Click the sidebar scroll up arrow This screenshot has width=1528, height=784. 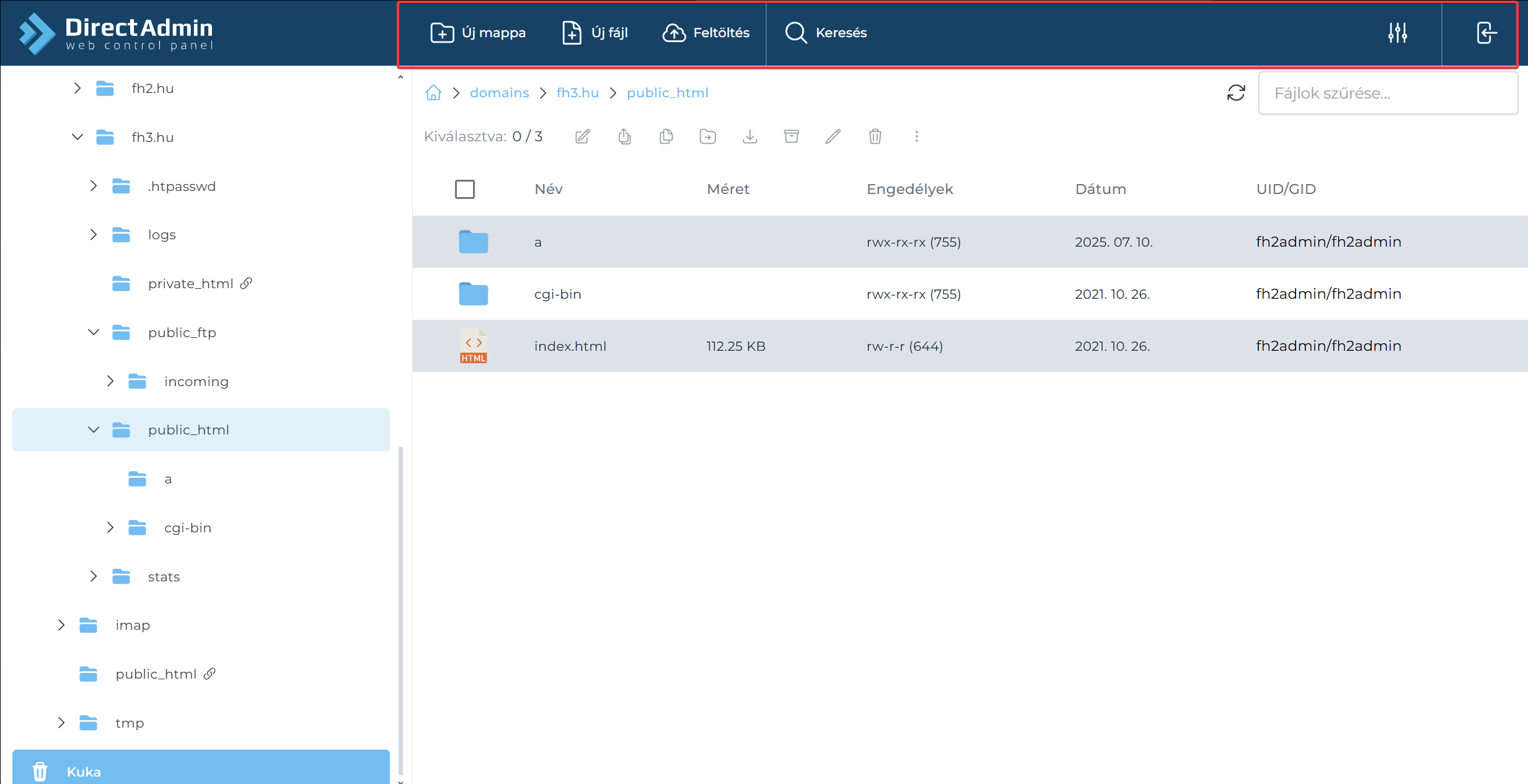point(400,77)
